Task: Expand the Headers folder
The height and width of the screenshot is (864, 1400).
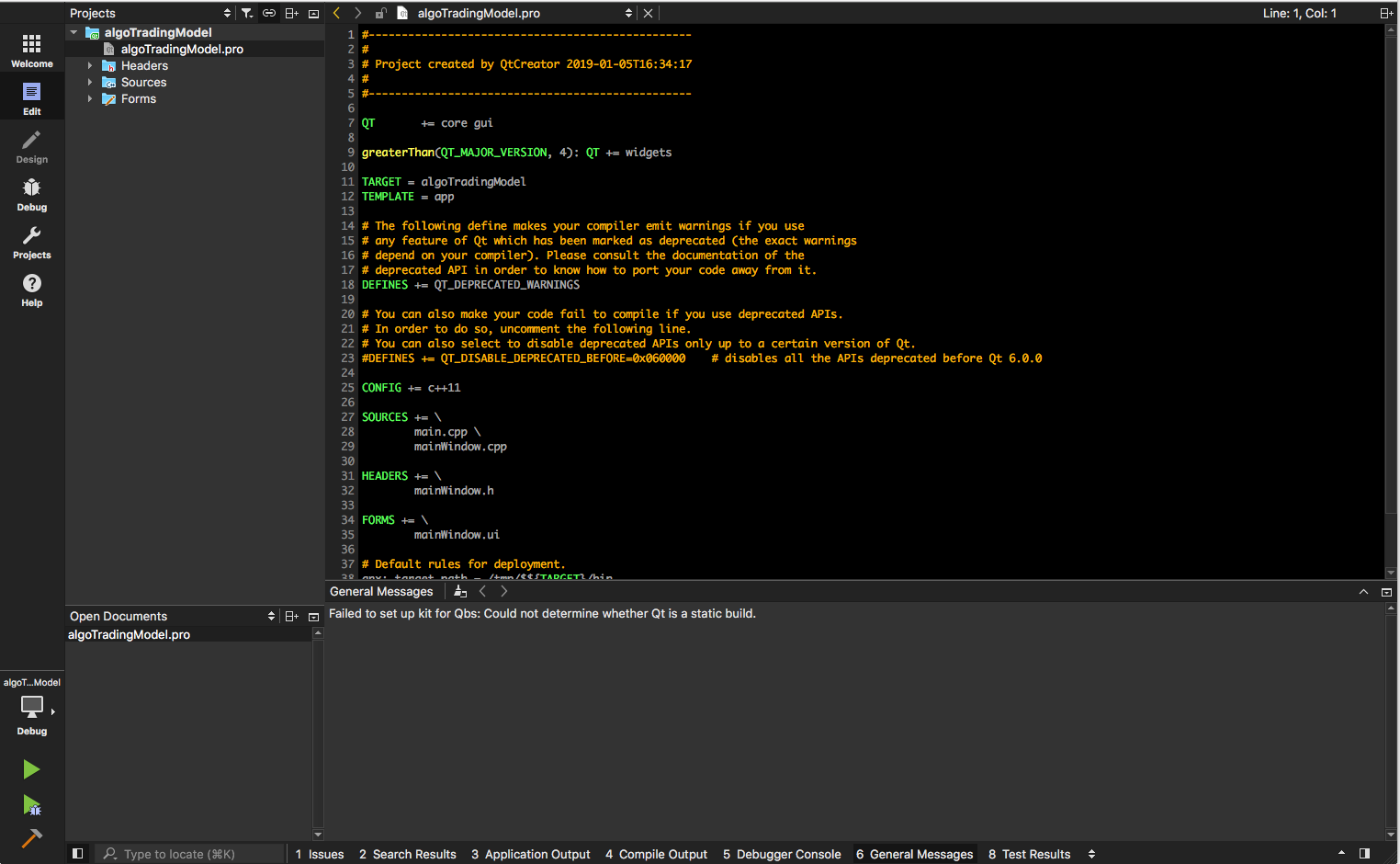Action: click(90, 65)
